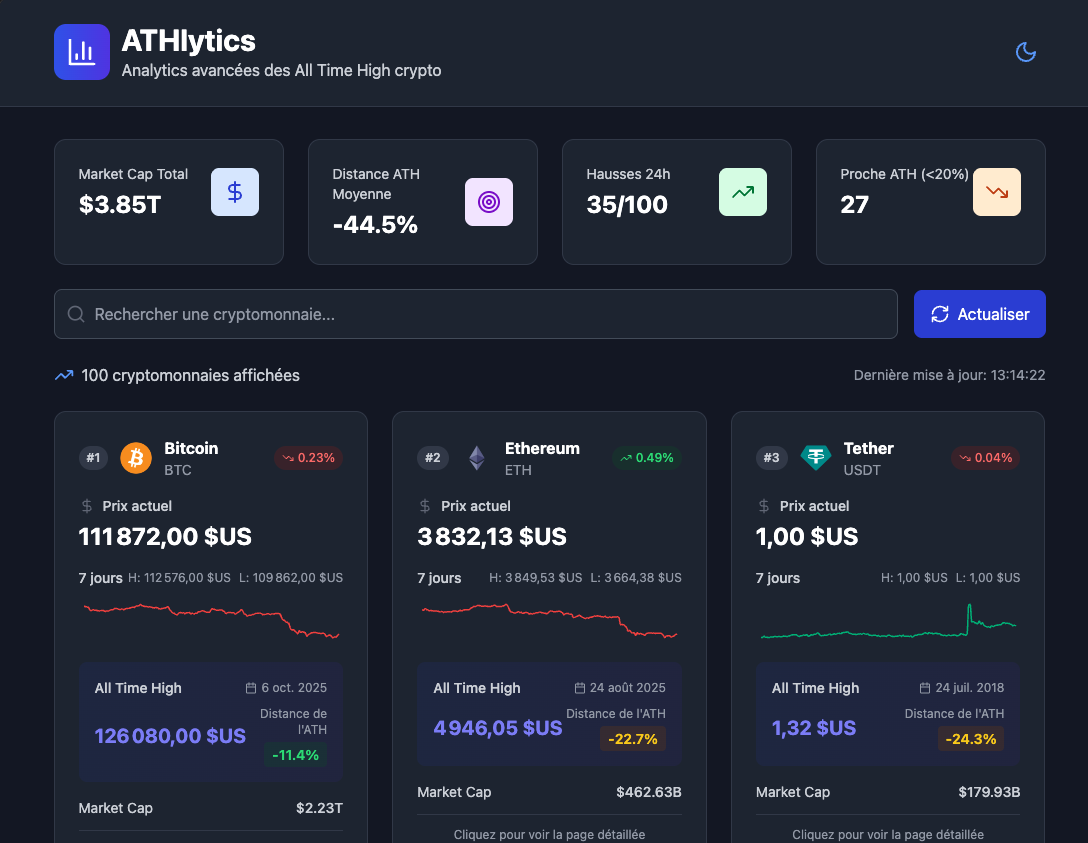
Task: Open Ethereum's 'Cliquez pour voir la page détaillée' link
Action: tap(549, 833)
